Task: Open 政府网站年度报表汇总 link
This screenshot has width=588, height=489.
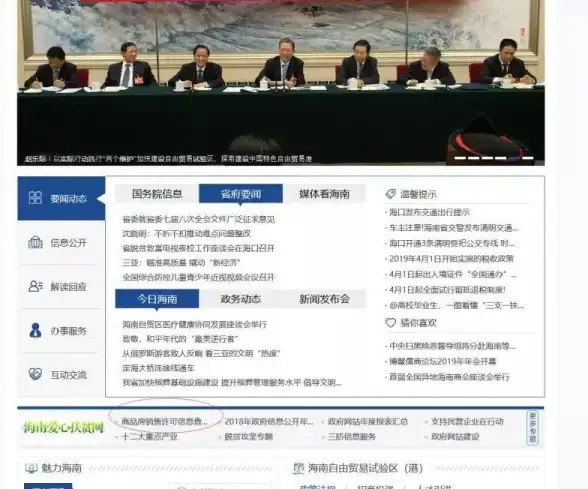Action: coord(368,421)
